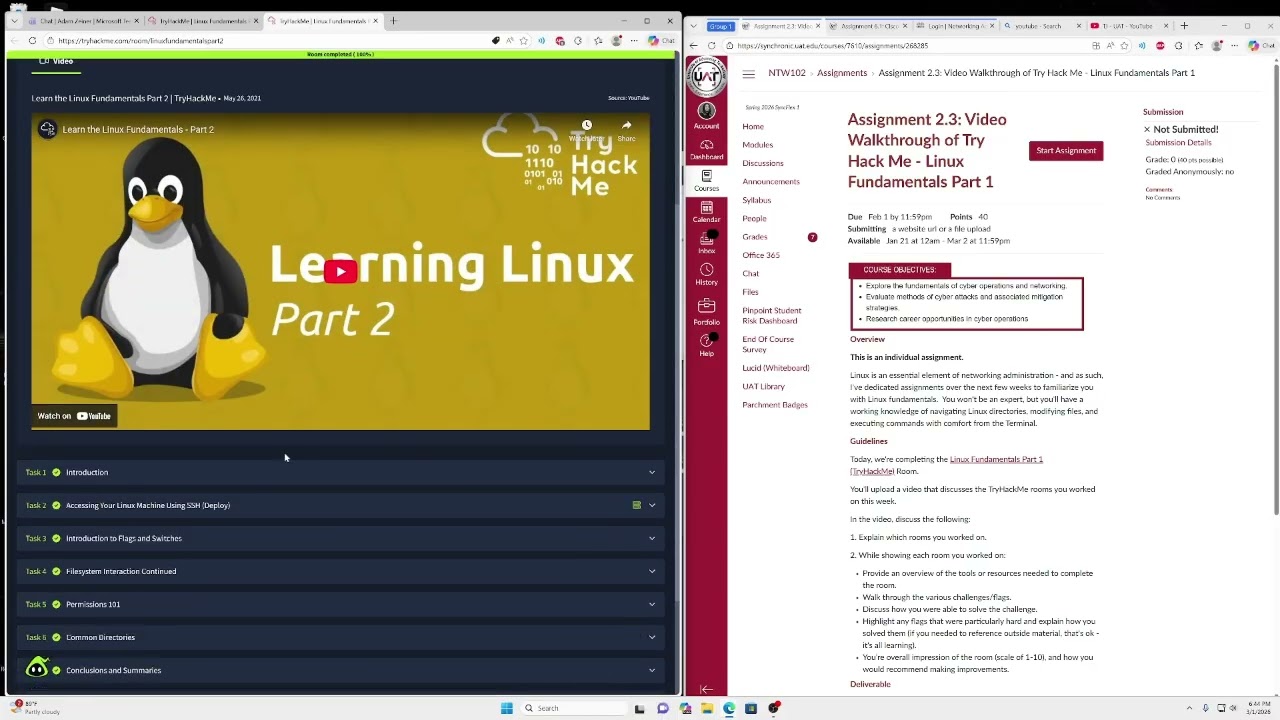The image size is (1280, 720).
Task: Open tab list dropdown in TryHackMe window
Action: (14, 21)
